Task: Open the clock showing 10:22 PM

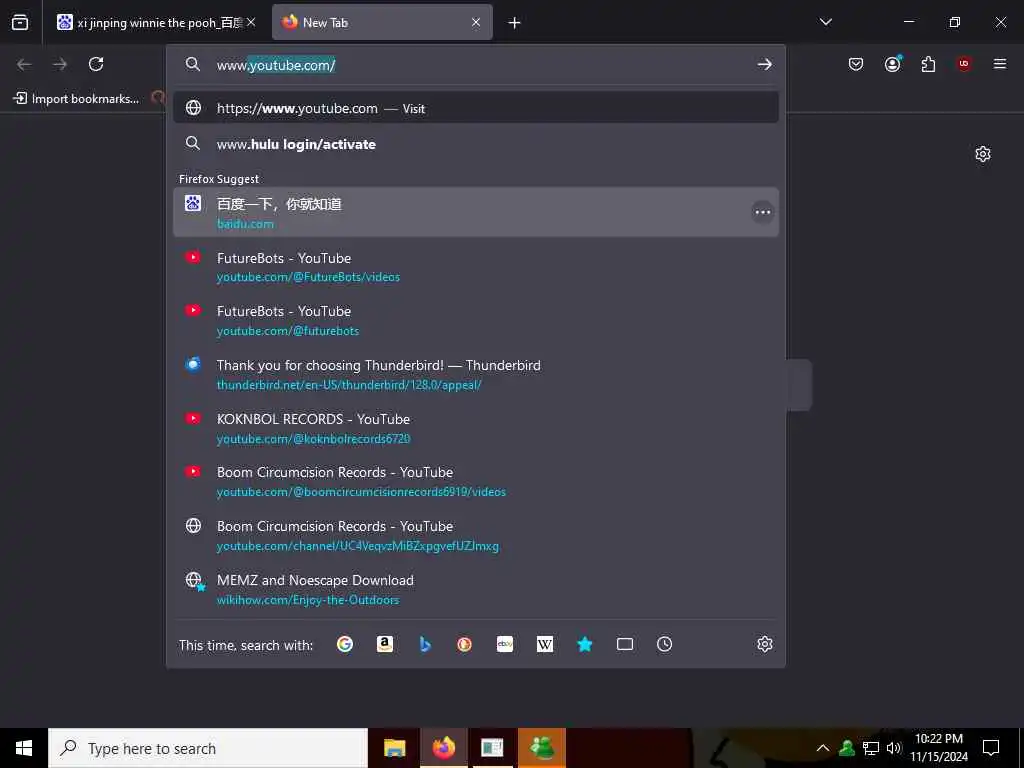Action: 939,748
